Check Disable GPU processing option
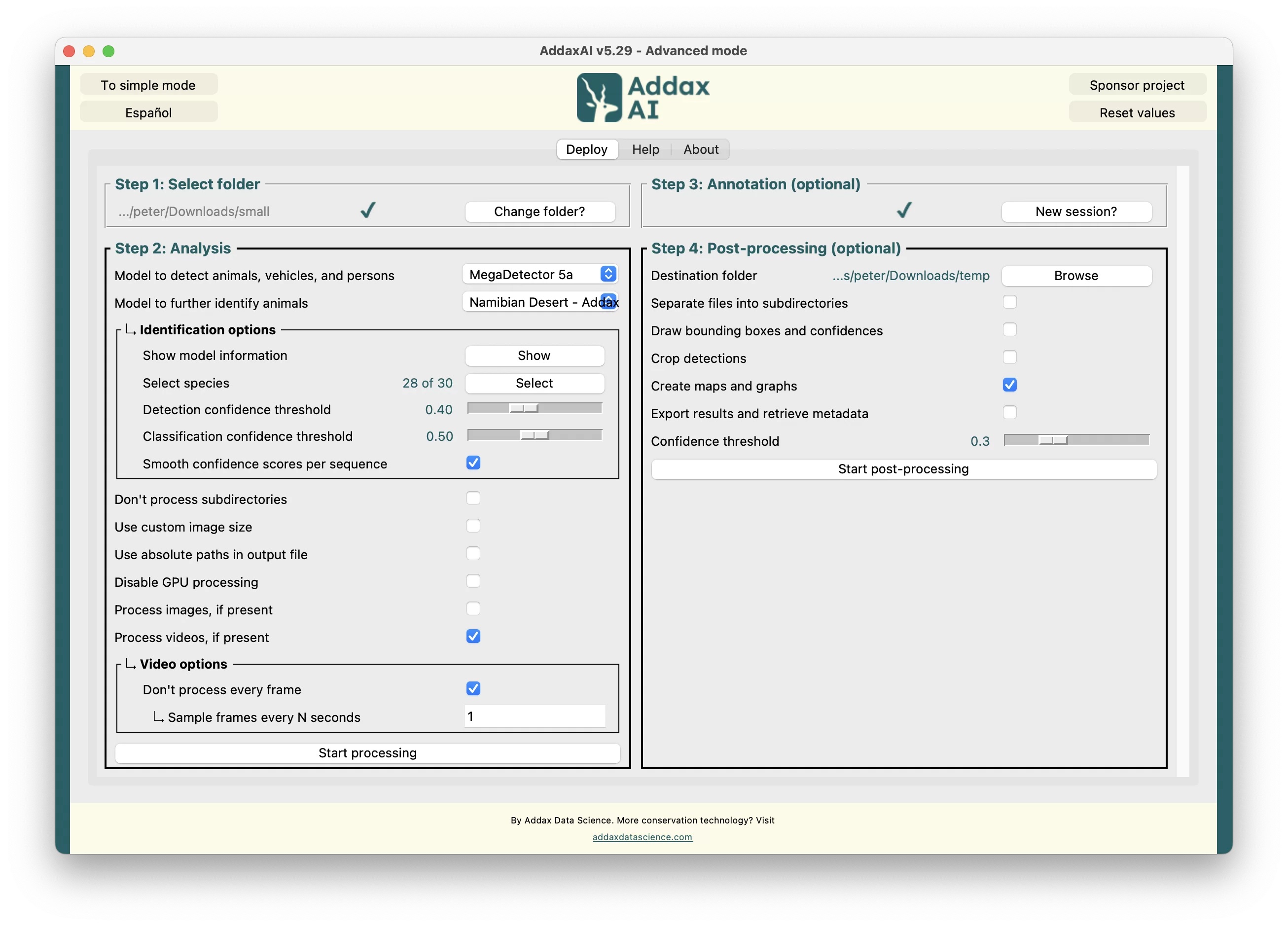The height and width of the screenshot is (927, 1288). (x=473, y=581)
